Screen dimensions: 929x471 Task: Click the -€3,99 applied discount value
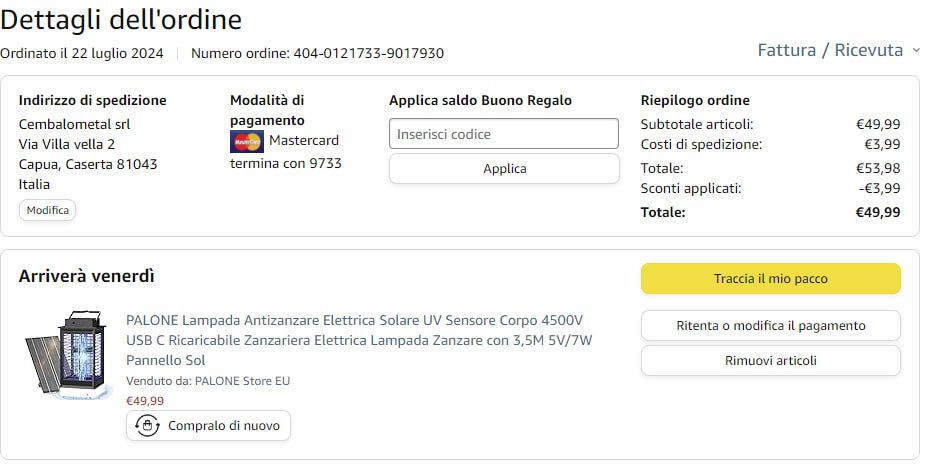point(877,188)
